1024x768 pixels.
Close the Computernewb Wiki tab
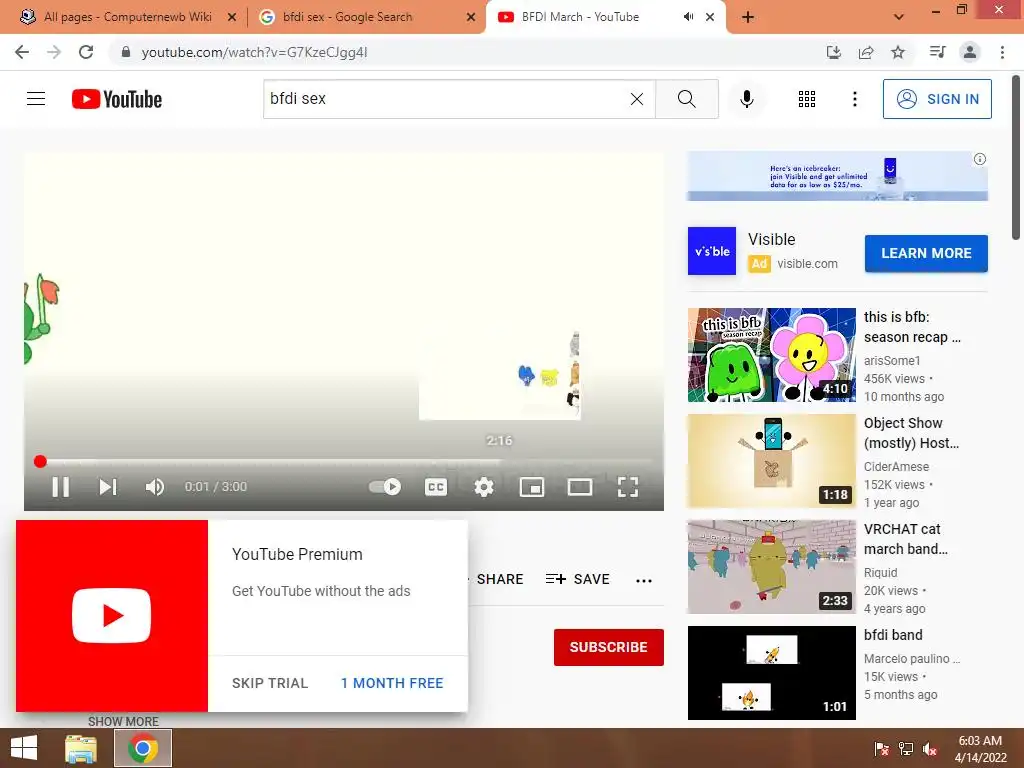[232, 18]
